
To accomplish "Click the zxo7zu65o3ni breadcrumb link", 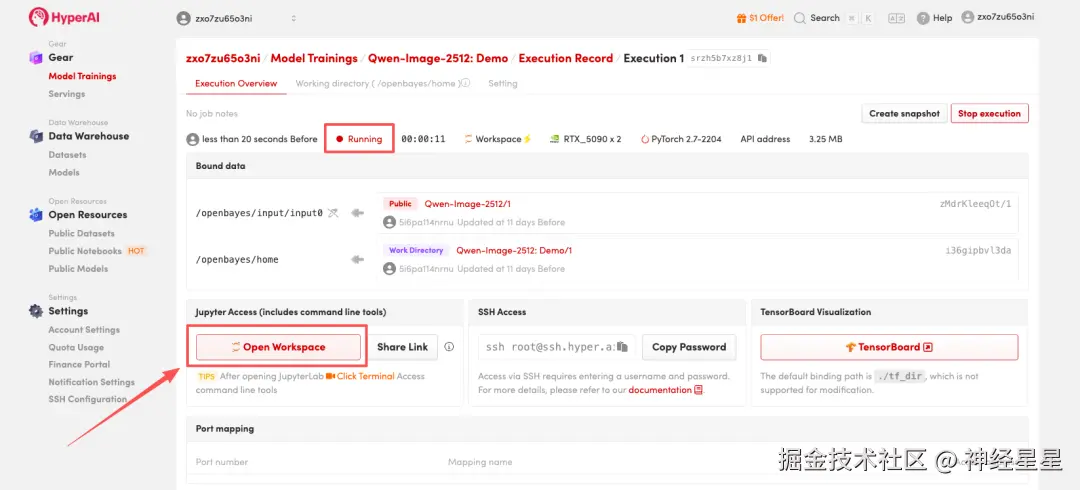I will point(223,59).
